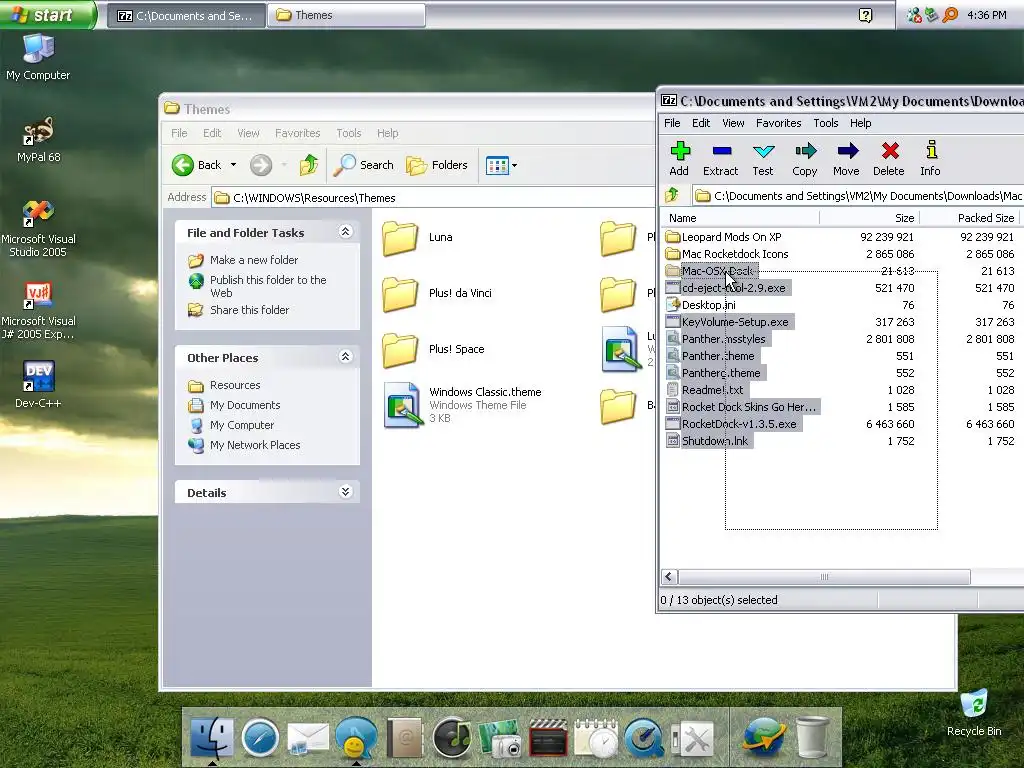Sort 7-Zip list by Packed Size column

(x=969, y=217)
